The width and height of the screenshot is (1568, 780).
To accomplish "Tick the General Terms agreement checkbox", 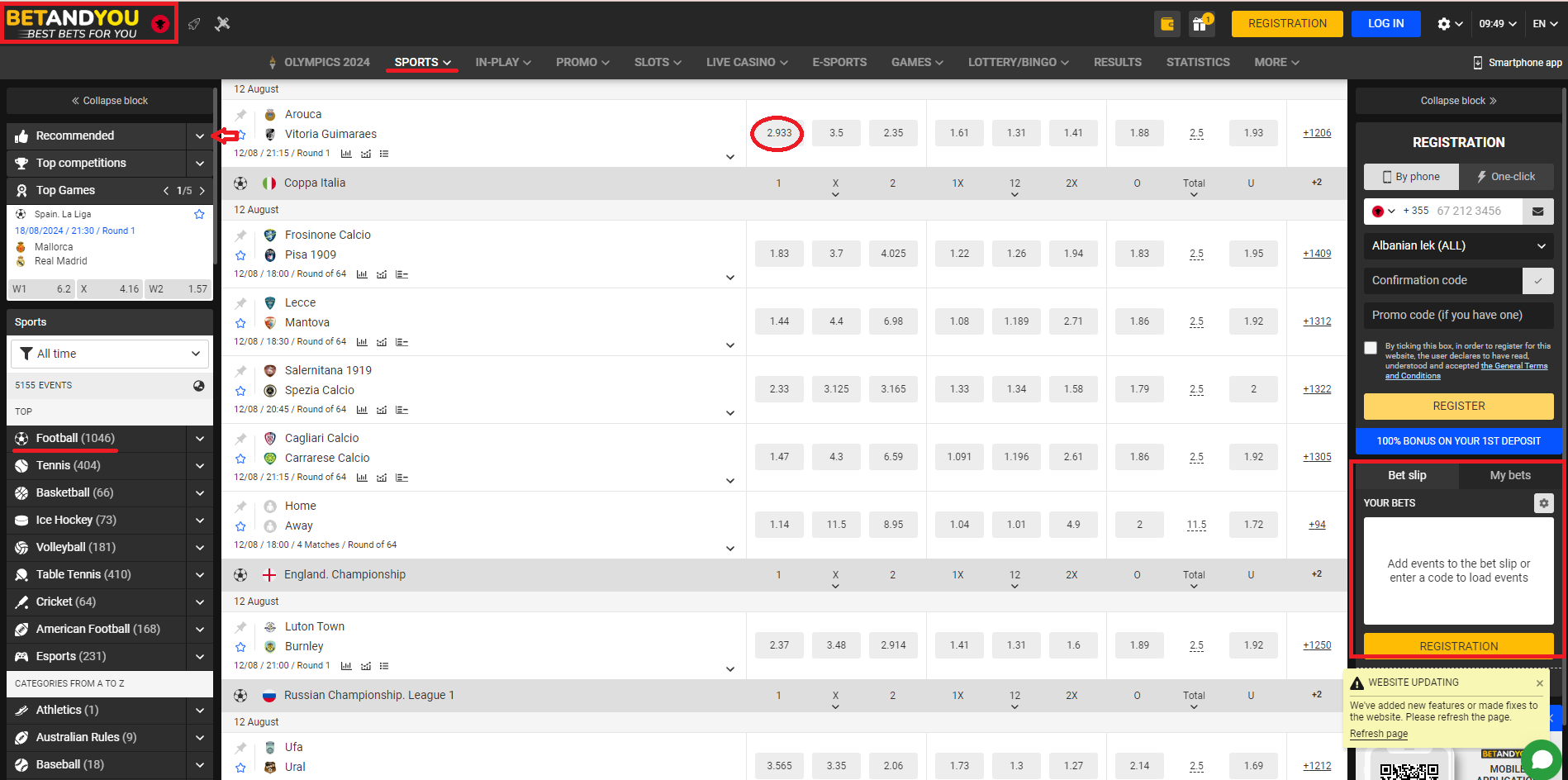I will [1371, 348].
